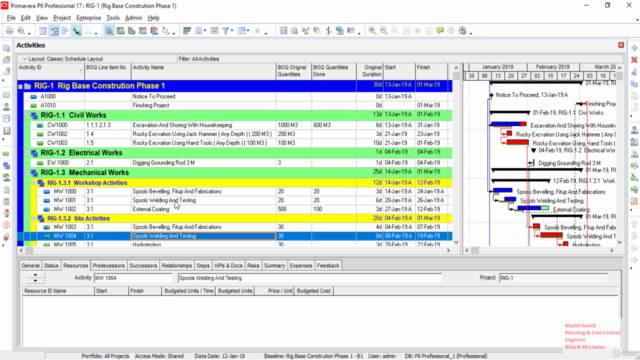
Task: Switch to Activity Network view
Action: [x=65, y=31]
